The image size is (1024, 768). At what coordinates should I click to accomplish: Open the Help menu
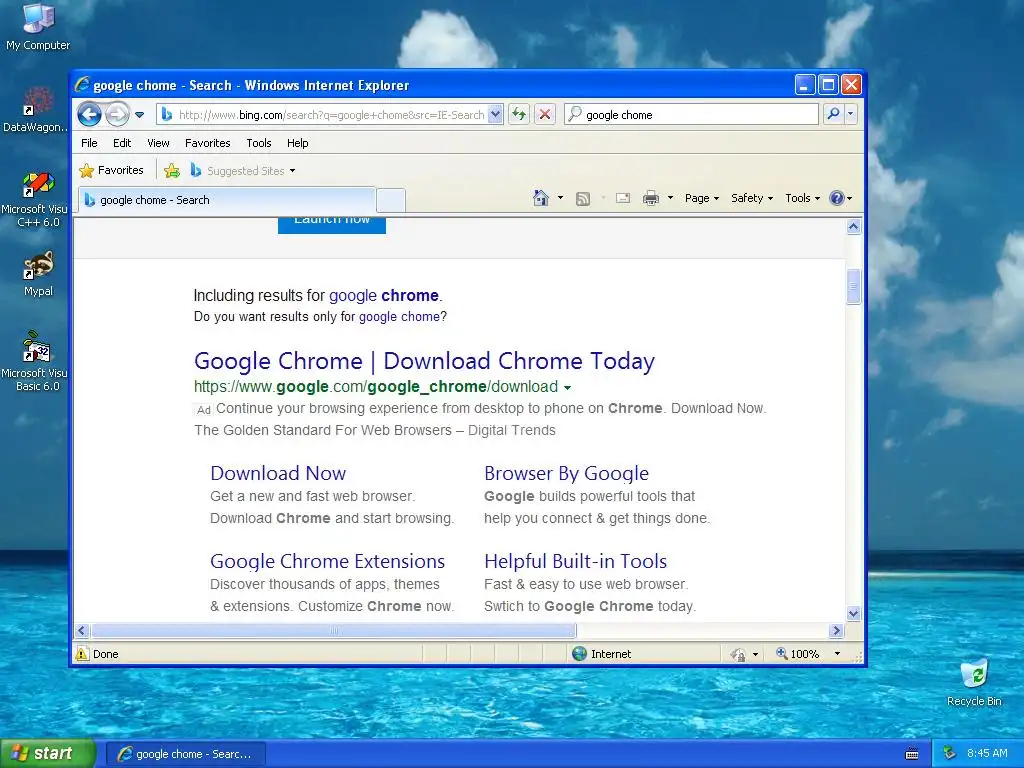tap(297, 143)
